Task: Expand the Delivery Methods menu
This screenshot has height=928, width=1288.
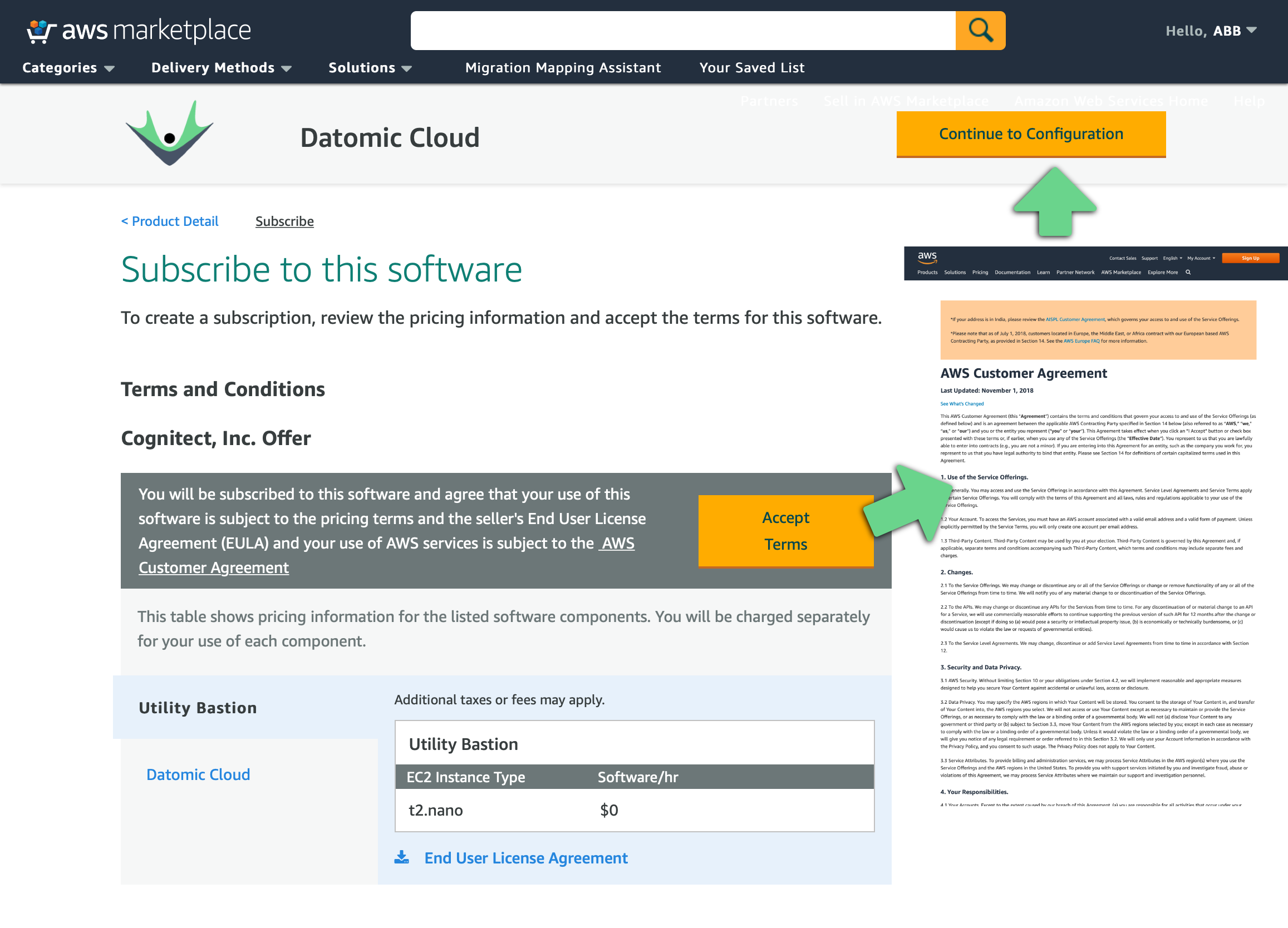Action: [222, 67]
